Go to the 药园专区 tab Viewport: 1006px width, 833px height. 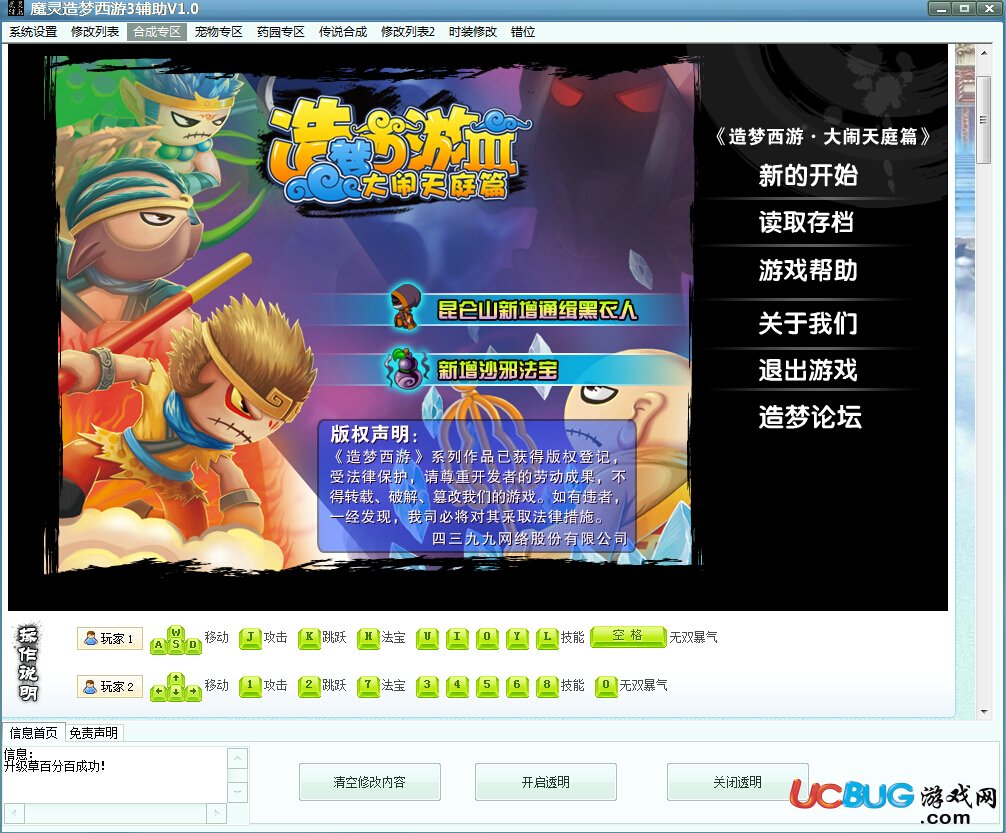pos(280,31)
